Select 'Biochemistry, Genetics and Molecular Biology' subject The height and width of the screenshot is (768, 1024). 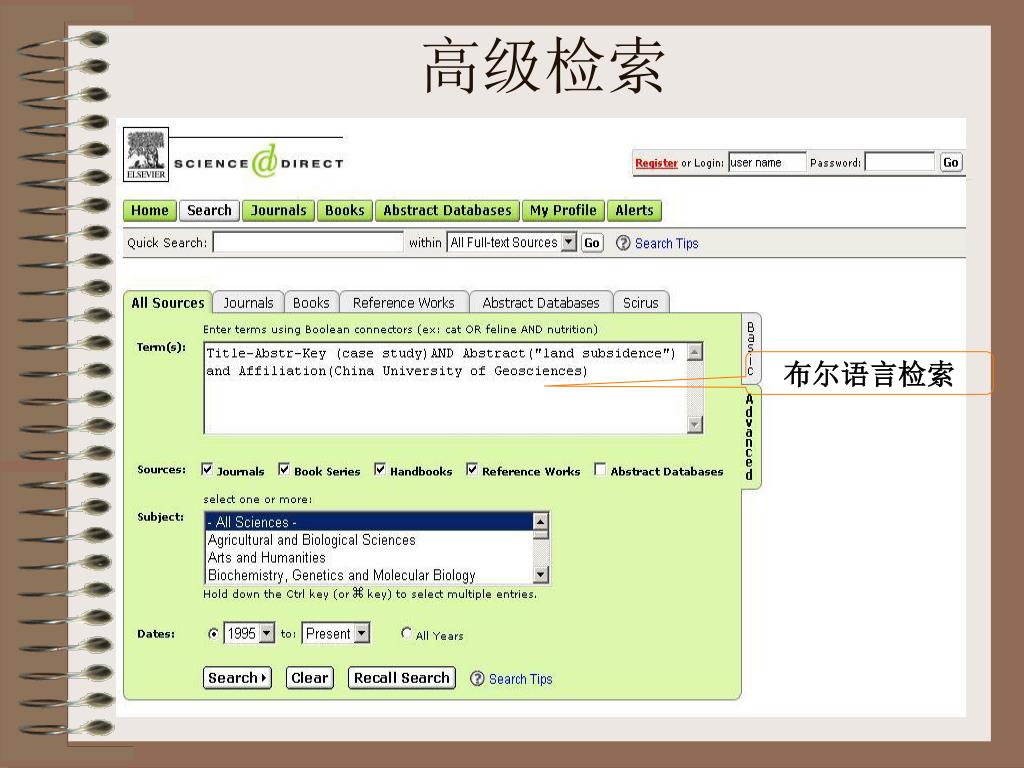point(369,575)
